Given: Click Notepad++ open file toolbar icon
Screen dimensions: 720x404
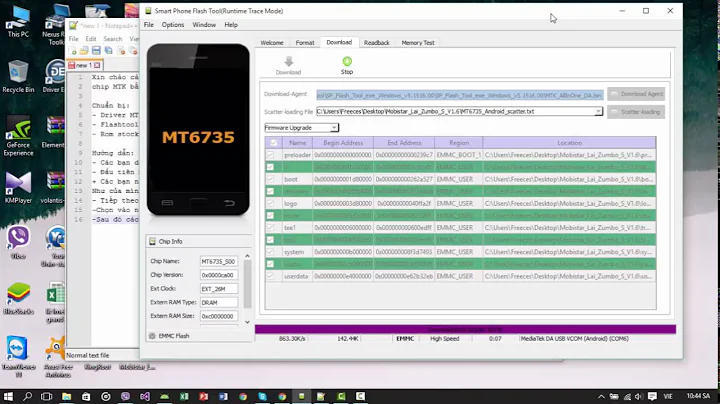Looking at the screenshot, I should click(84, 50).
